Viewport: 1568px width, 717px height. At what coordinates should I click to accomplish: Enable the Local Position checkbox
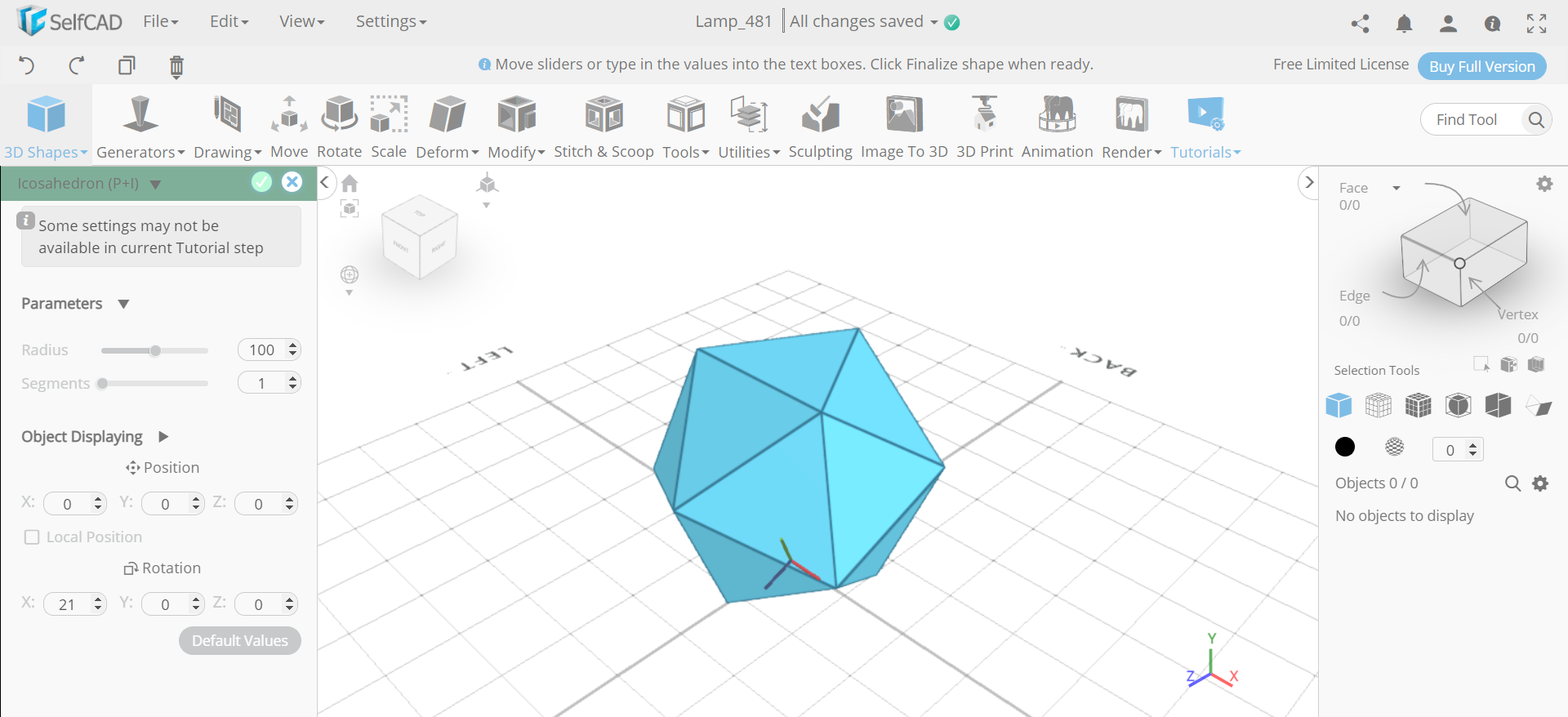[32, 537]
